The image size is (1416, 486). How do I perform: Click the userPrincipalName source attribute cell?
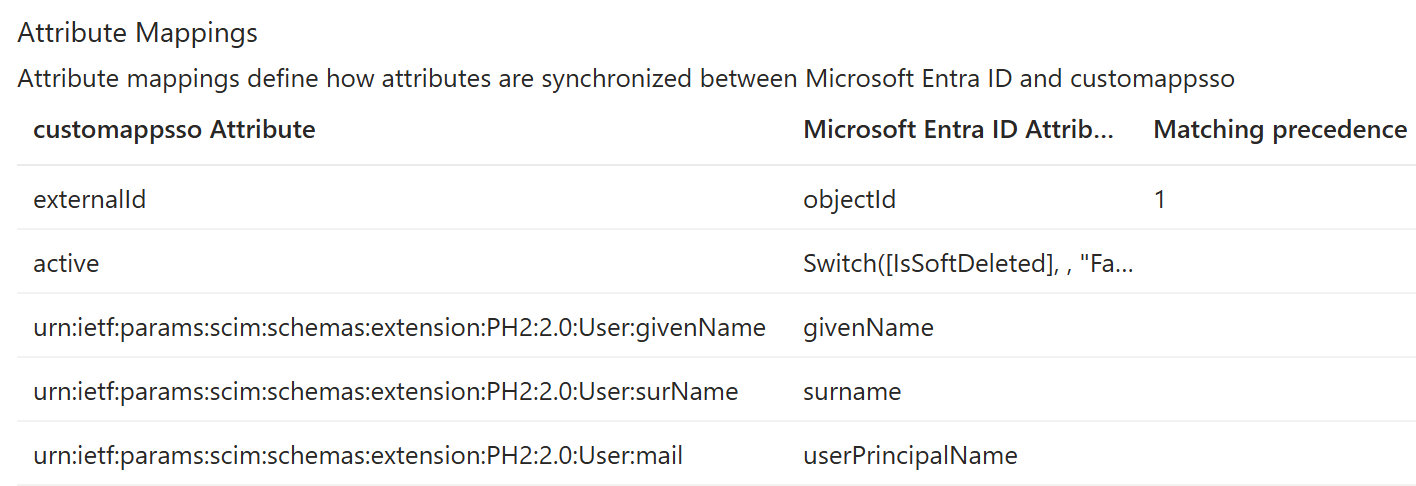910,455
